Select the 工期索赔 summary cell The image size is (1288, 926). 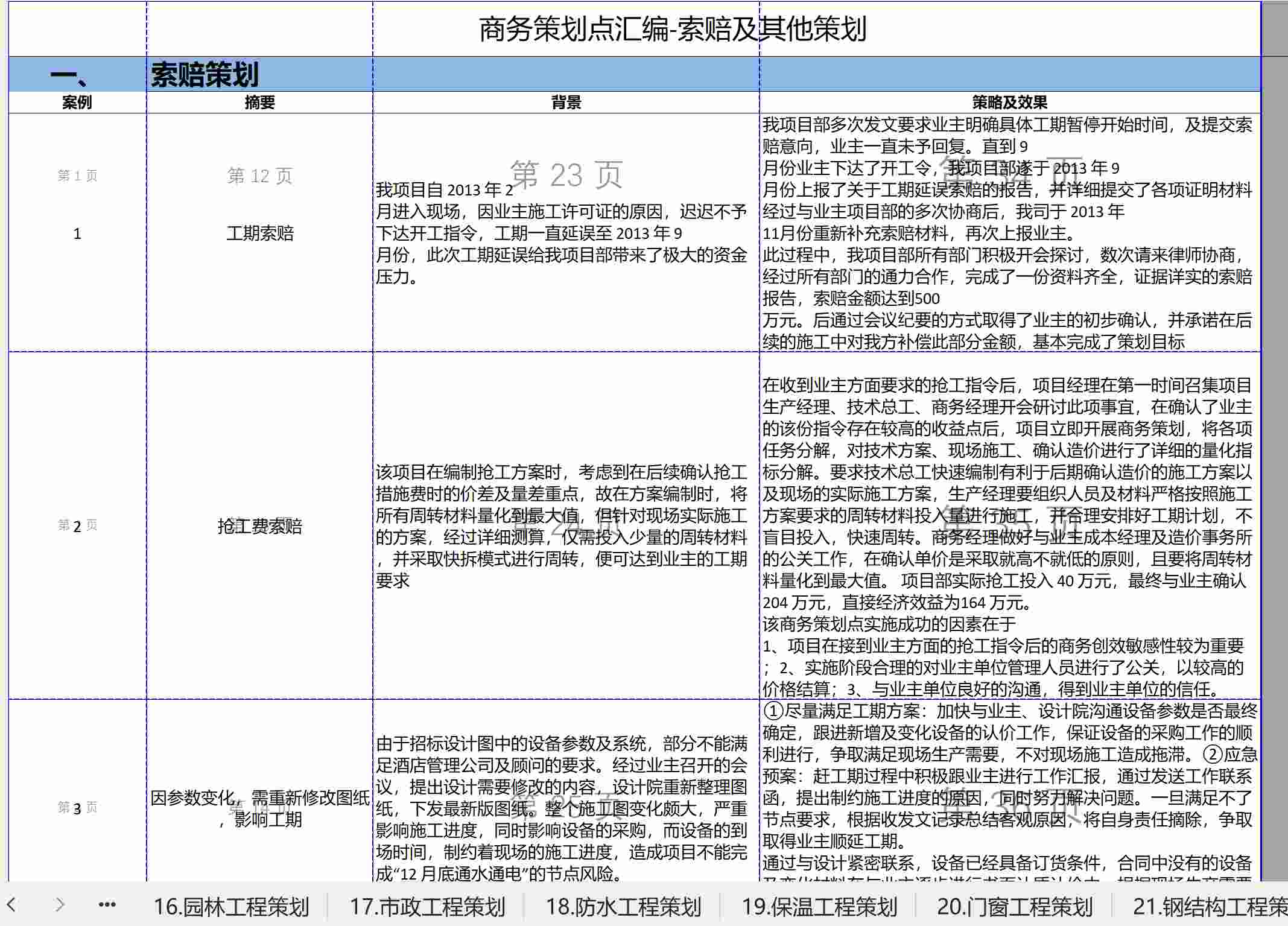(259, 233)
